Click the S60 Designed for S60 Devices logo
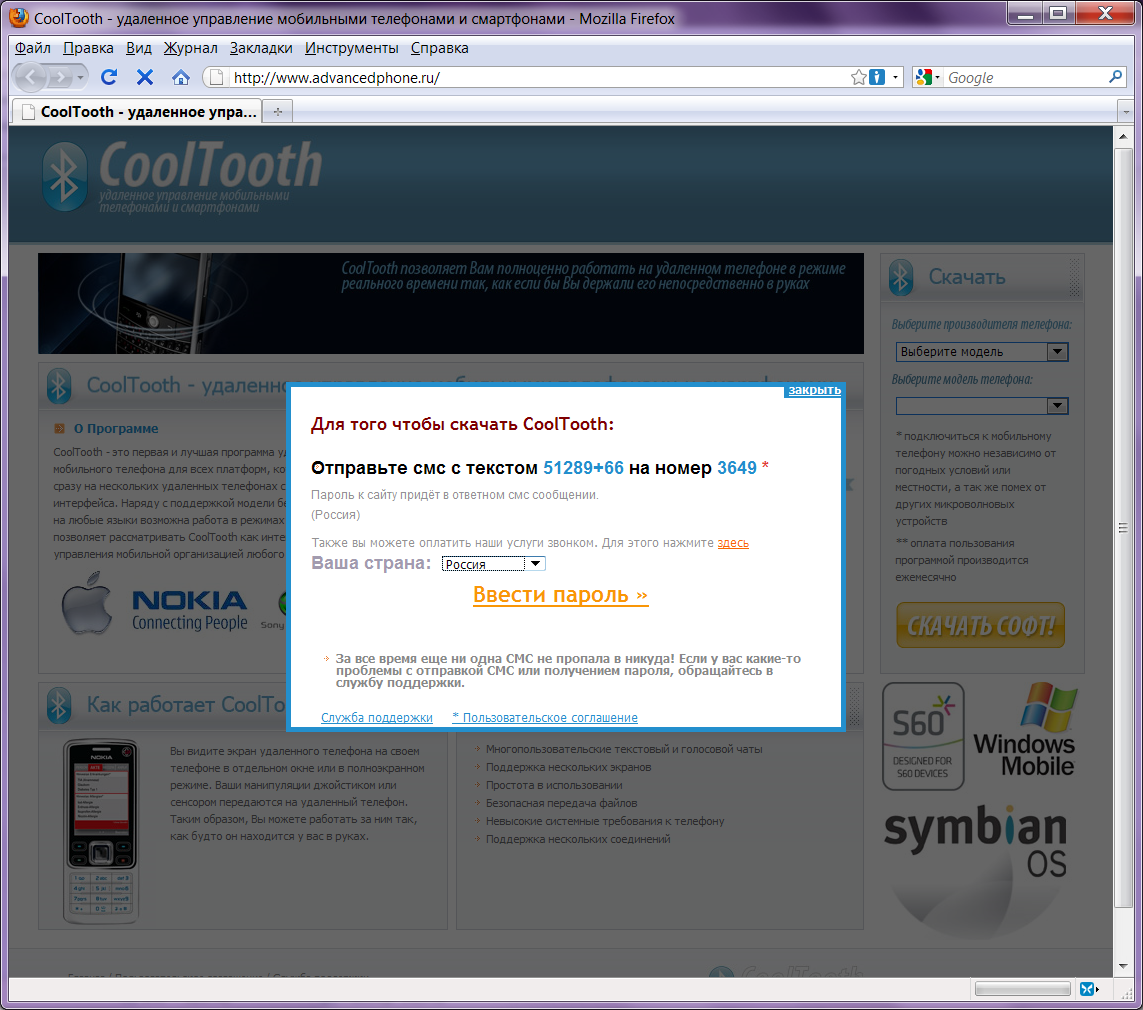The height and width of the screenshot is (1010, 1143). [923, 736]
